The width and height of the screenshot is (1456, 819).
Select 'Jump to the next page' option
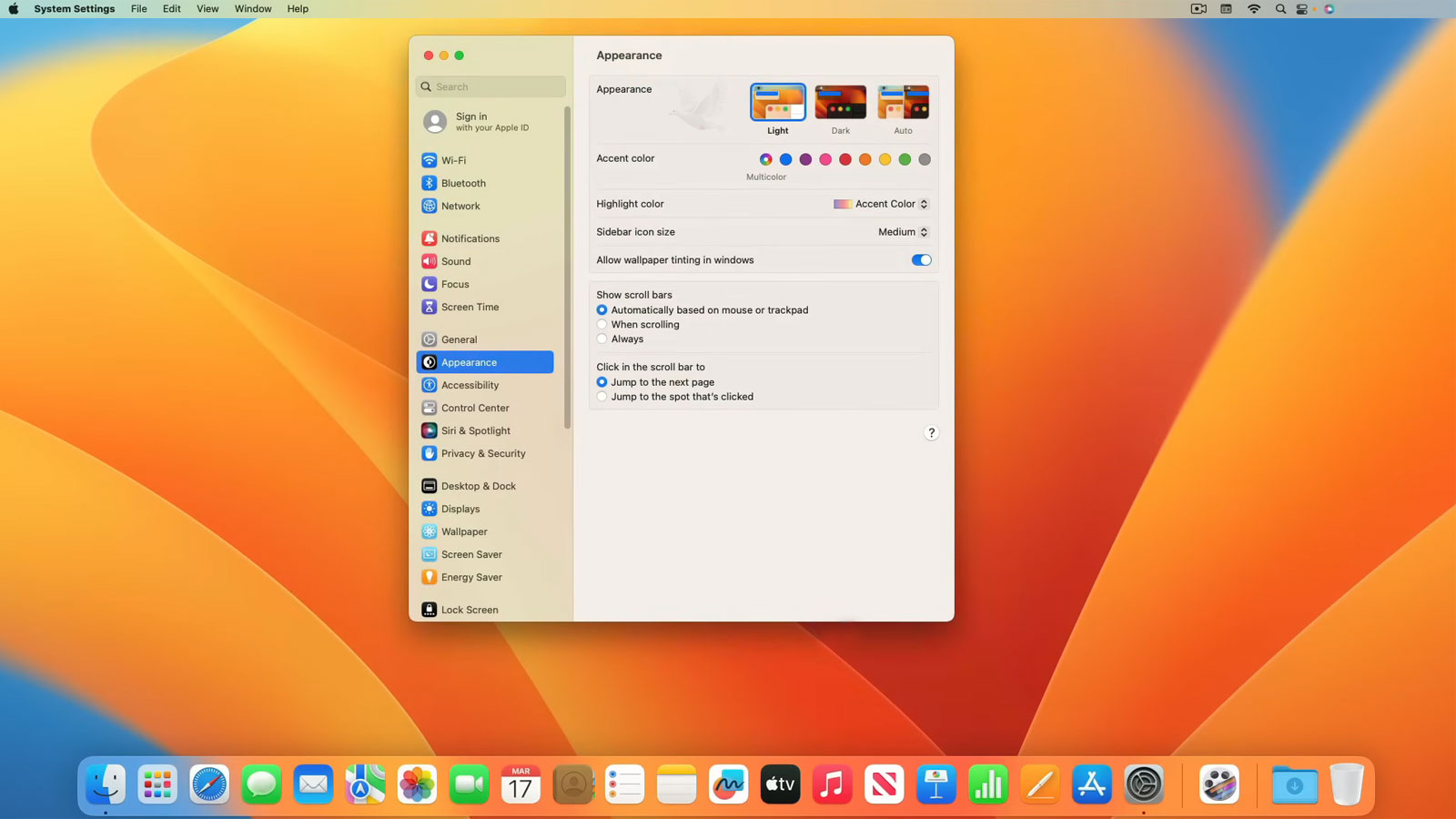click(602, 382)
